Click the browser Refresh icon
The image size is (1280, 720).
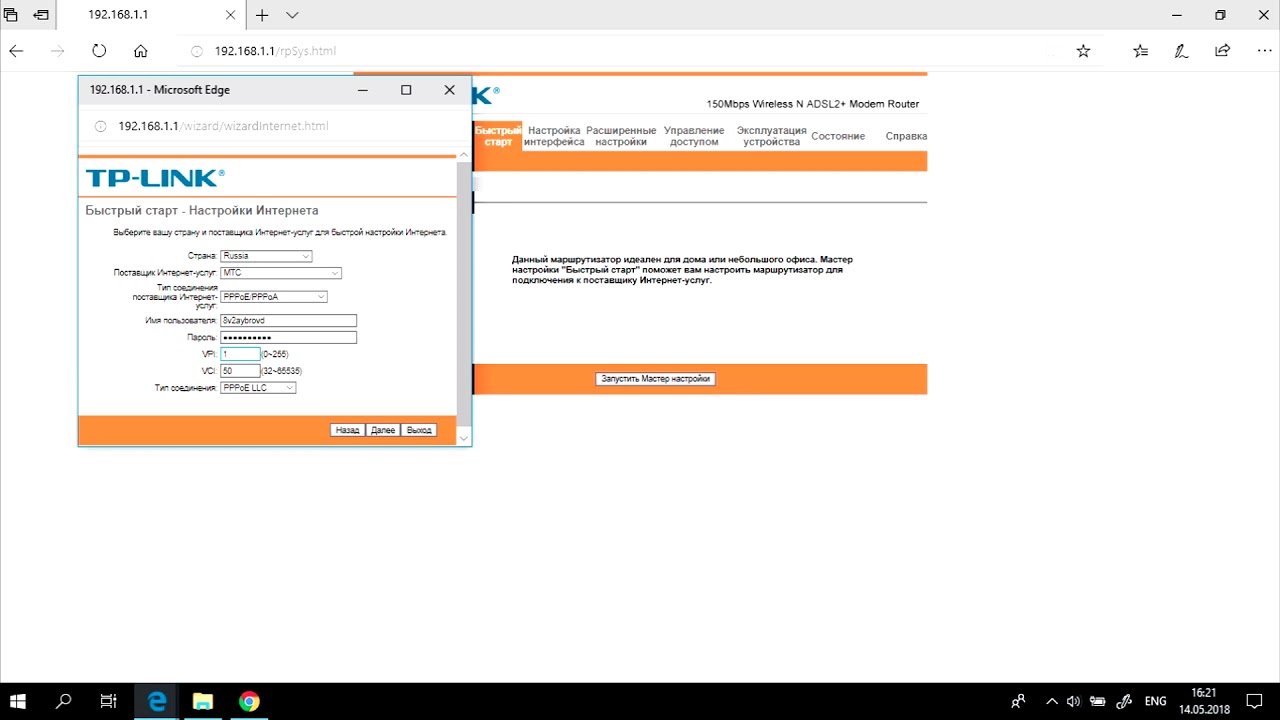pos(98,51)
